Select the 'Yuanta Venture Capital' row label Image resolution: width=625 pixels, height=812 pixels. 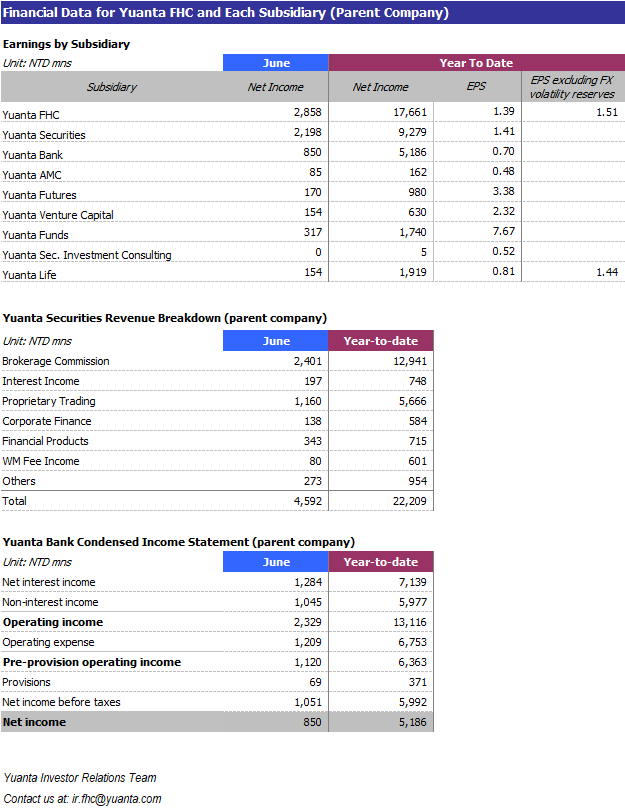(58, 215)
